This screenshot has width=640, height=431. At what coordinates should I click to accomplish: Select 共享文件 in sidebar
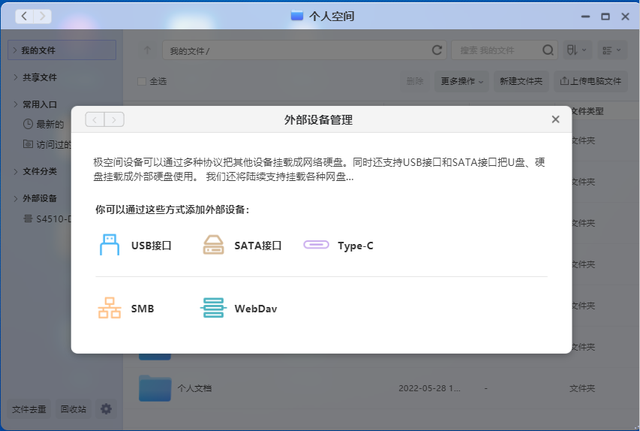[x=40, y=77]
